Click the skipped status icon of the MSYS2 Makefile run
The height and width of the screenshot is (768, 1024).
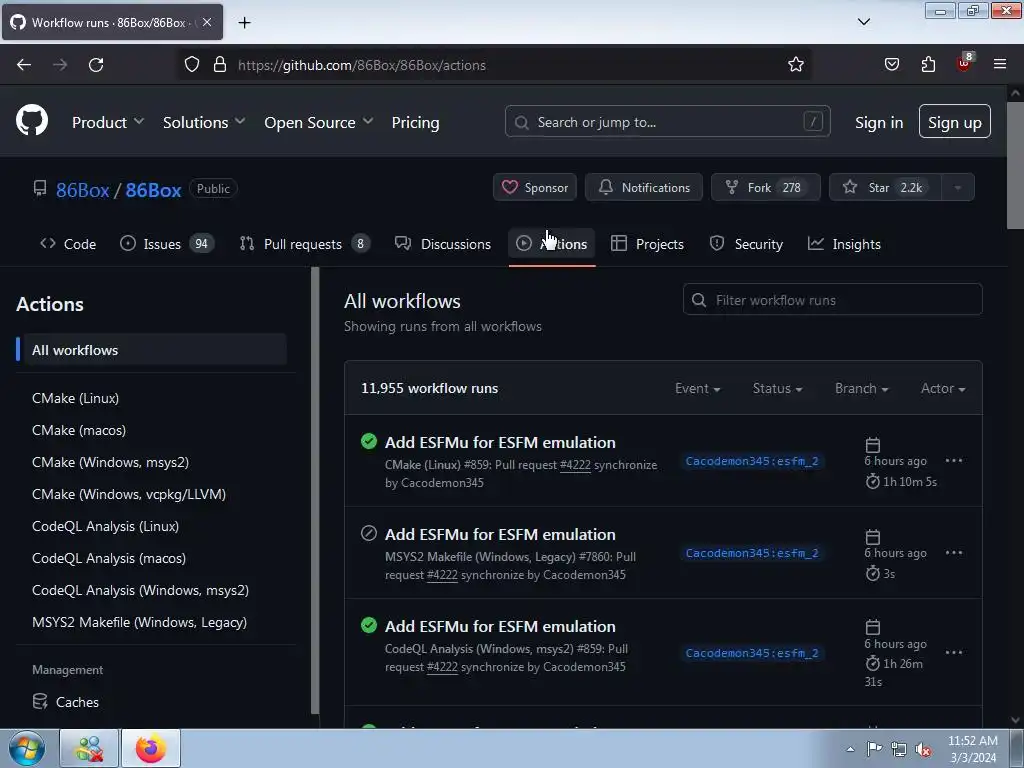pos(369,534)
